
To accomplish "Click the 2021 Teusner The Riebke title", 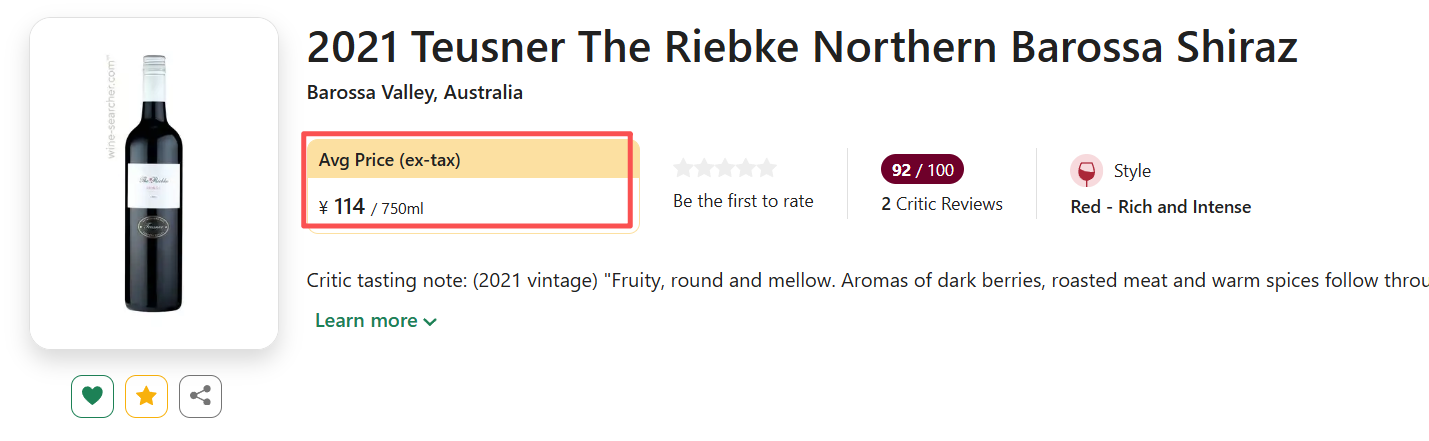I will 801,48.
